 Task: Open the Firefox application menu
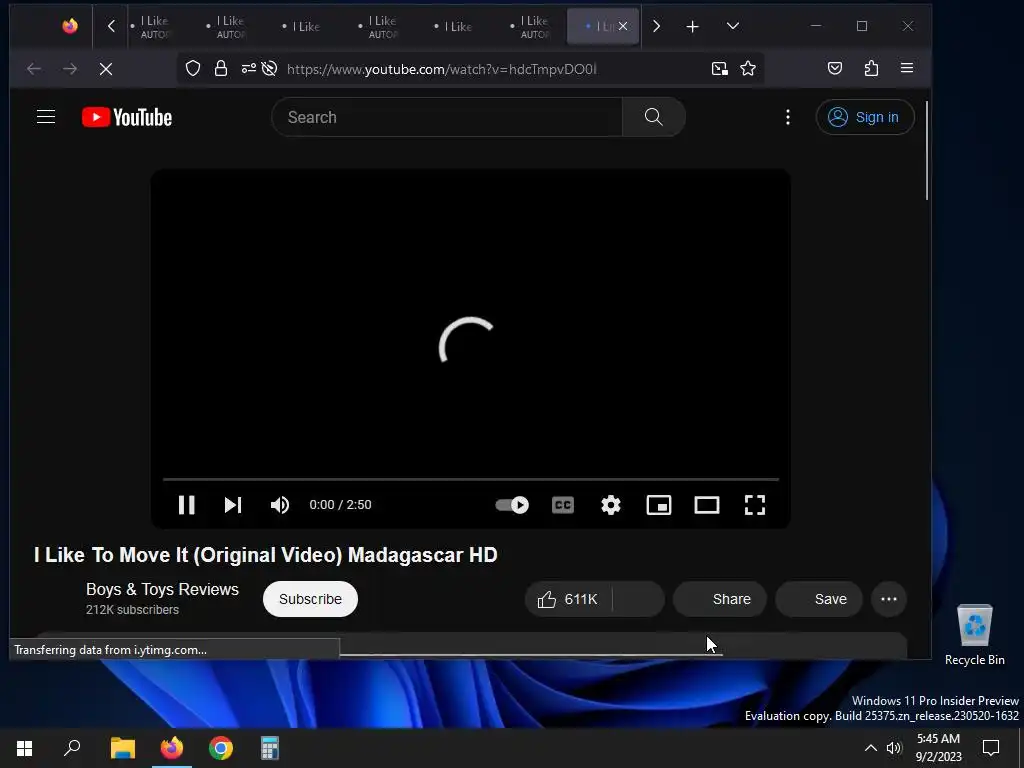907,69
